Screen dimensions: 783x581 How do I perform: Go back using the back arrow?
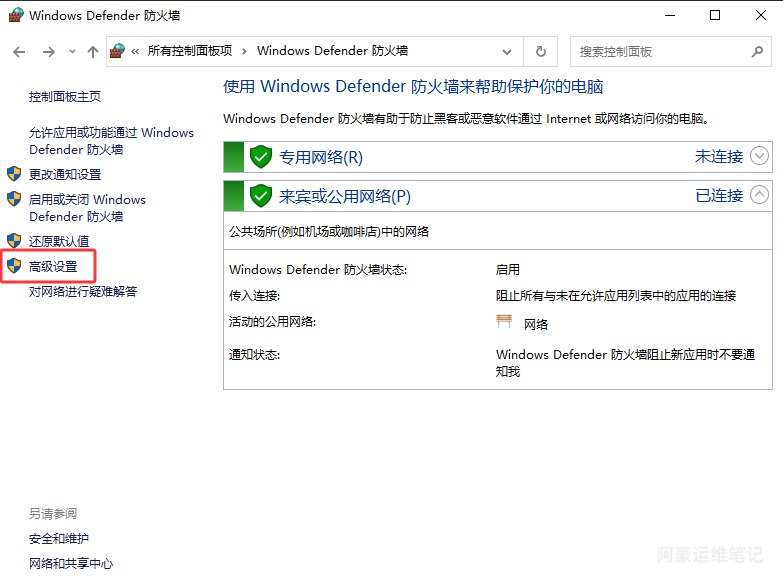point(19,52)
